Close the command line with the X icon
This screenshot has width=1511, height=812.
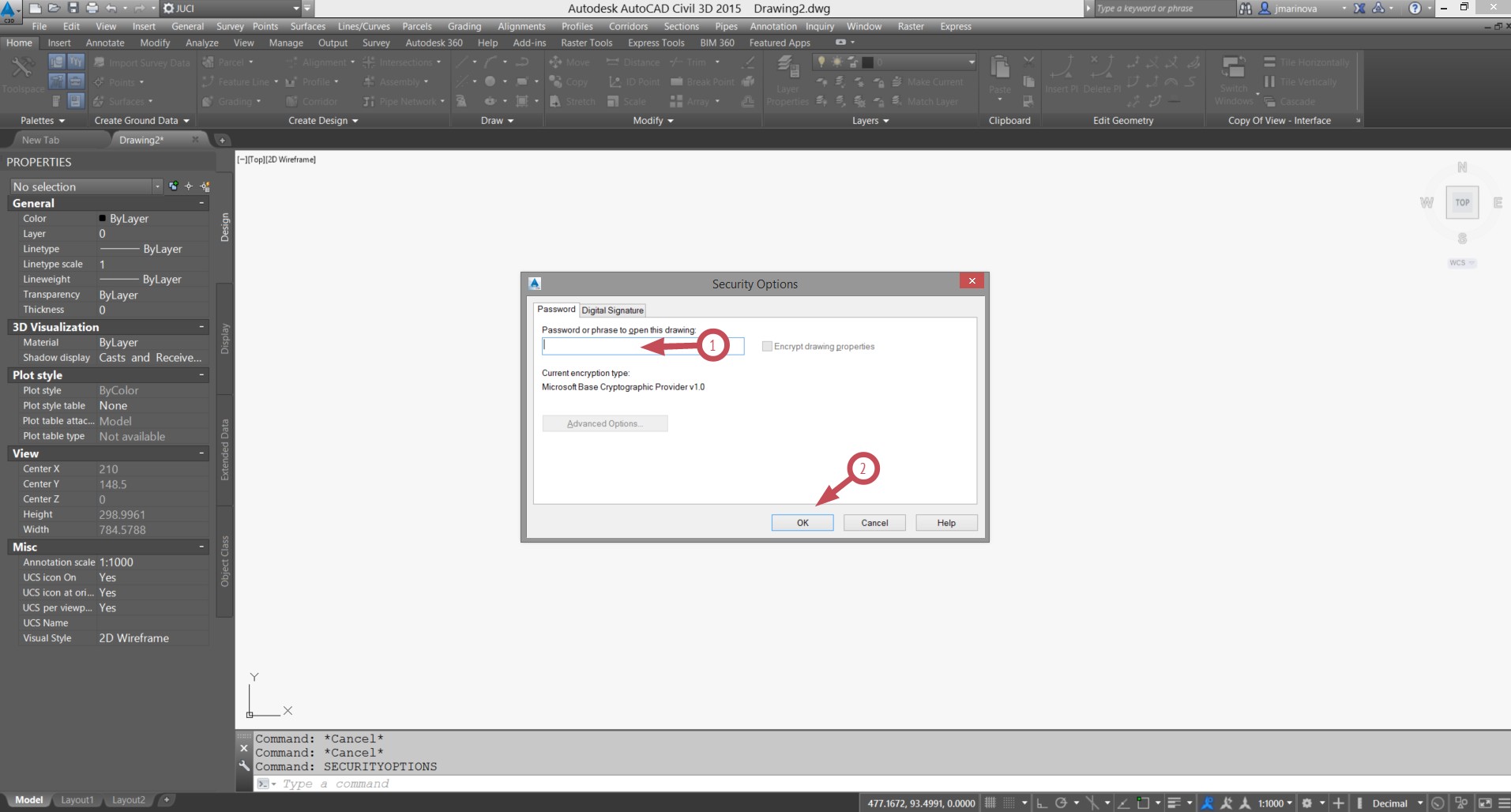[244, 748]
